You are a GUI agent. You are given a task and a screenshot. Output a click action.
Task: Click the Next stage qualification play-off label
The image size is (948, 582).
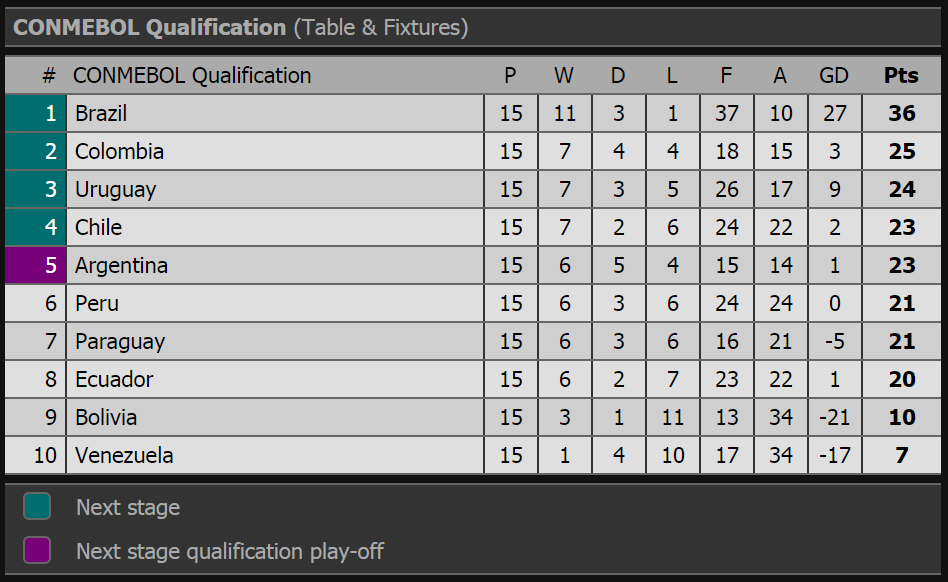point(230,551)
